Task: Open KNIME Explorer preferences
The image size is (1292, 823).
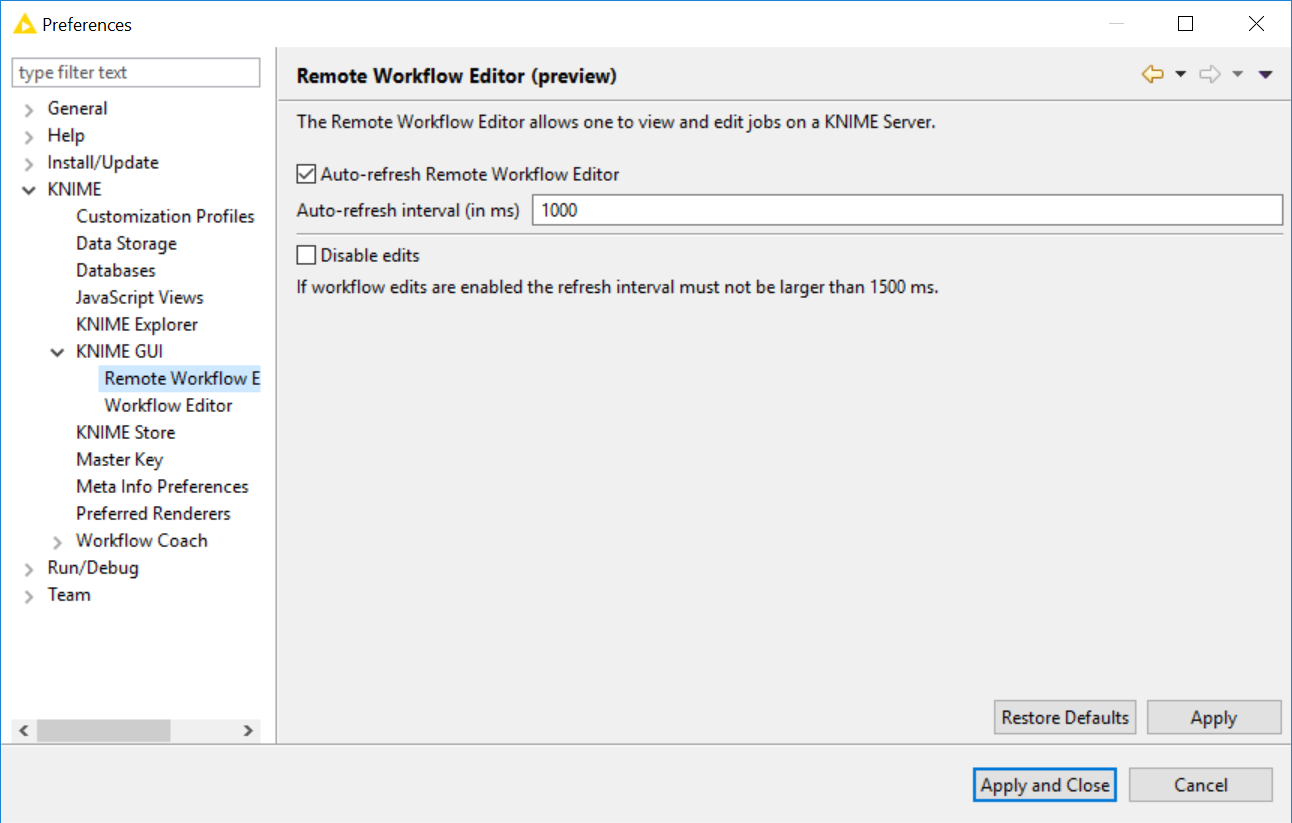Action: tap(137, 324)
